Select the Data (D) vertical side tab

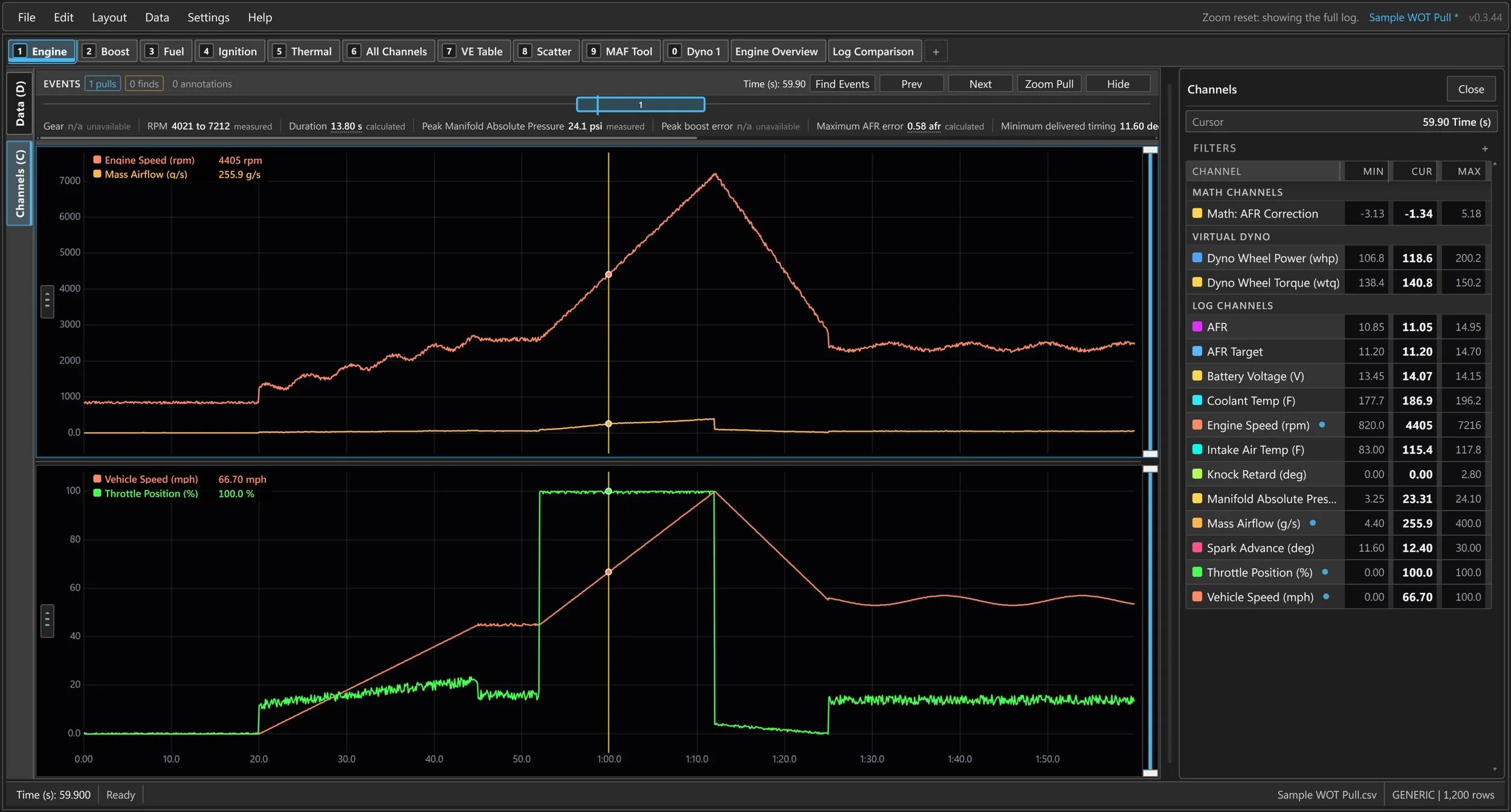click(x=19, y=103)
